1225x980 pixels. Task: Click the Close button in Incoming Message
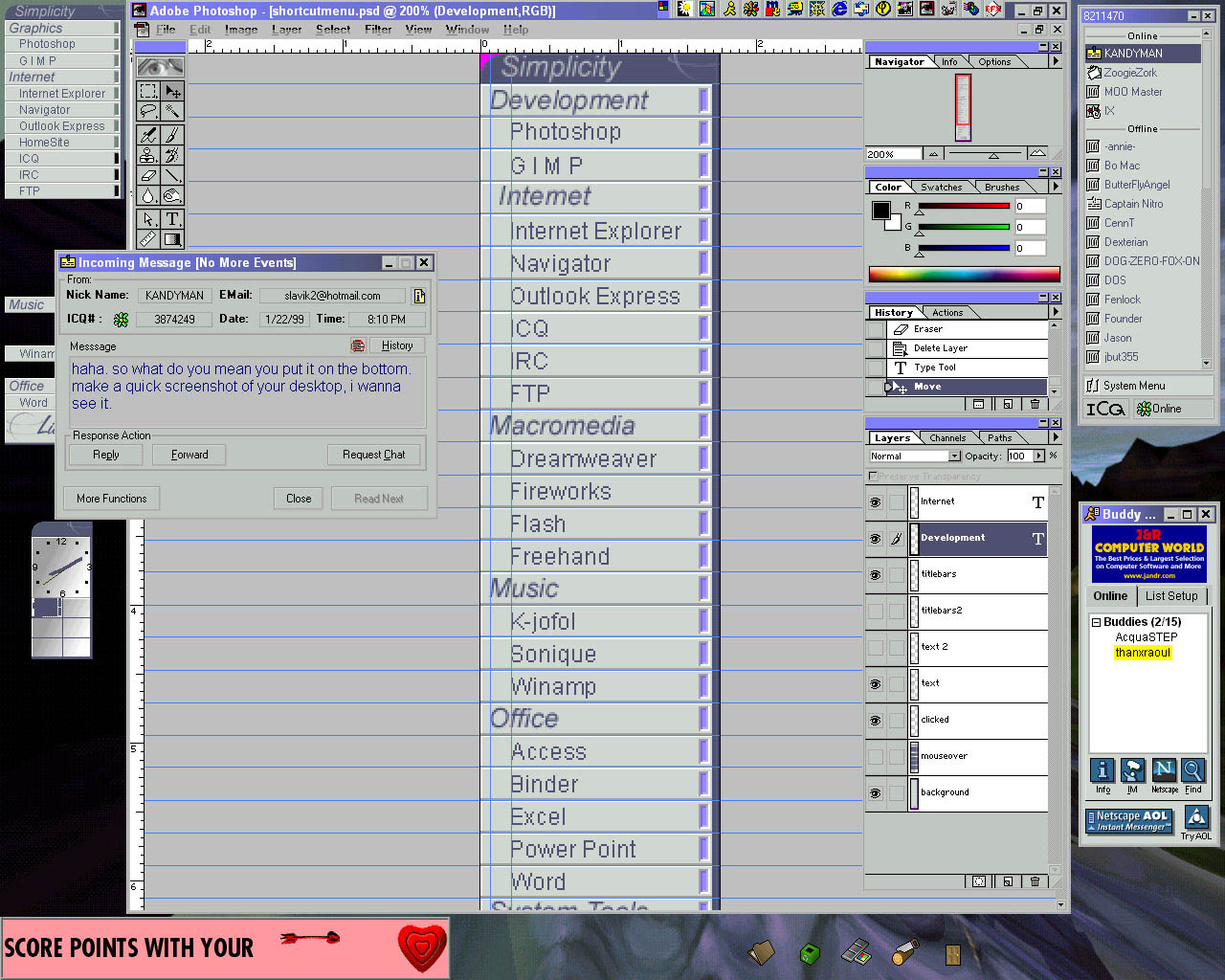point(299,499)
